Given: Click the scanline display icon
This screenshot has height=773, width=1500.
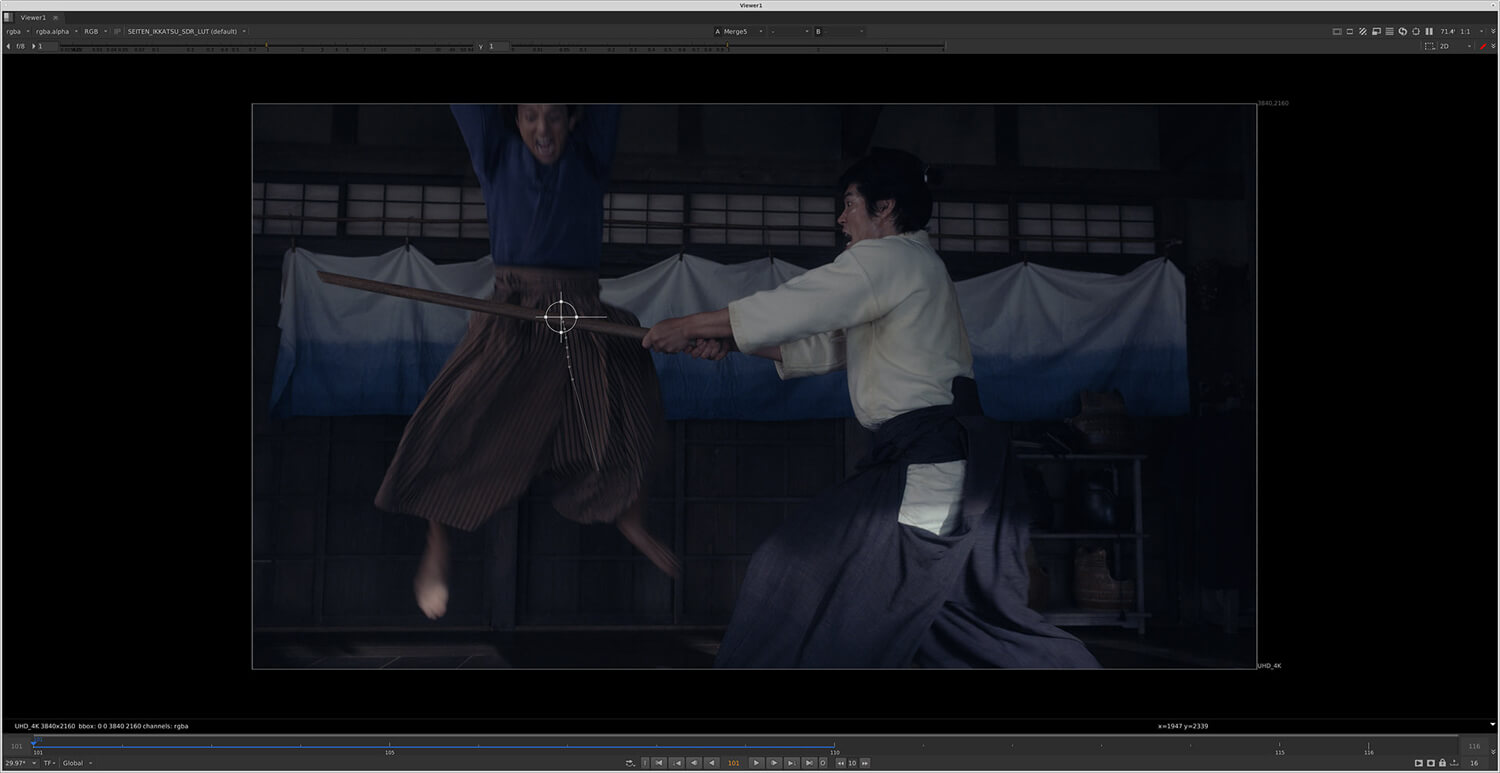Looking at the screenshot, I should tap(1389, 31).
